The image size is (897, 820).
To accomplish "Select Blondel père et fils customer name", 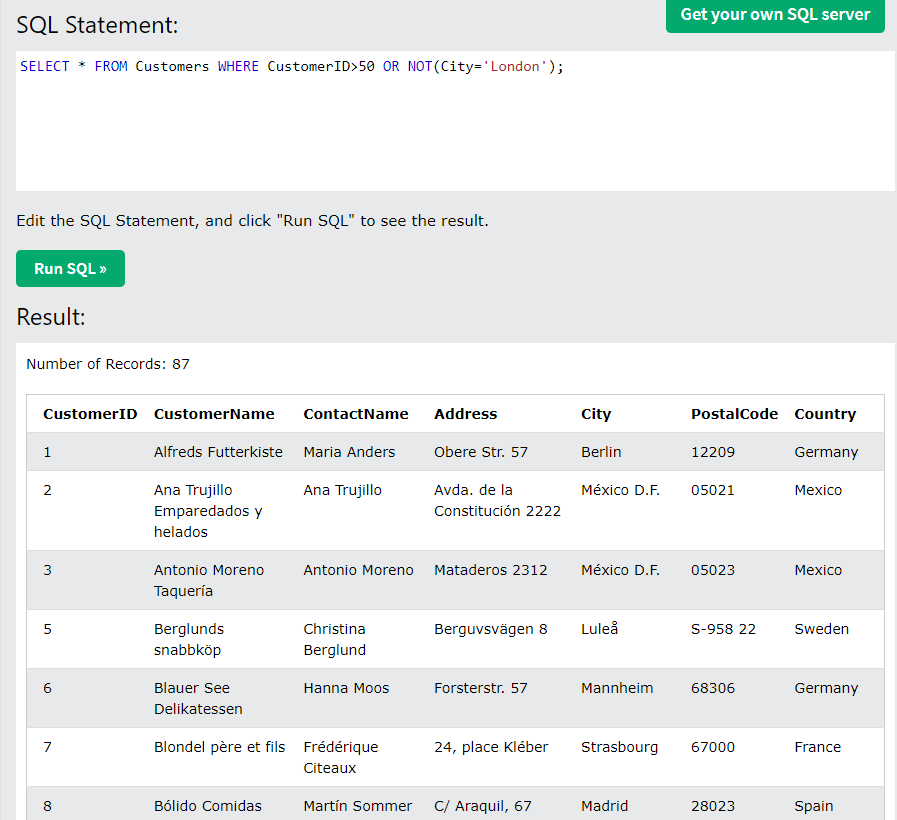I will 219,747.
